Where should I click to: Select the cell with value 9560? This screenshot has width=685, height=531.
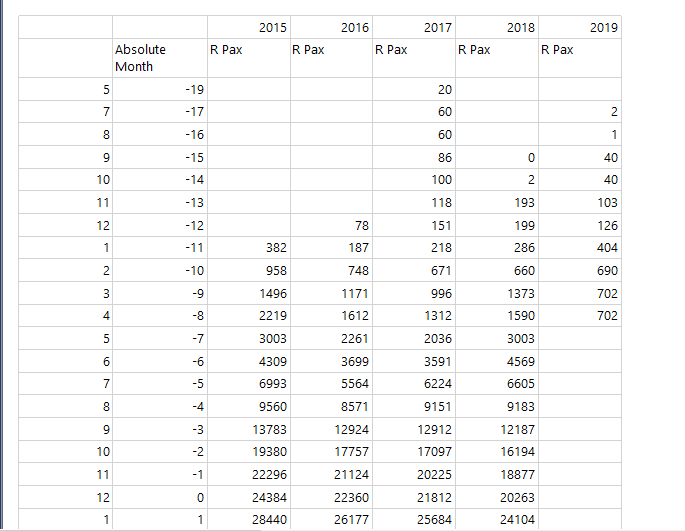tap(249, 406)
